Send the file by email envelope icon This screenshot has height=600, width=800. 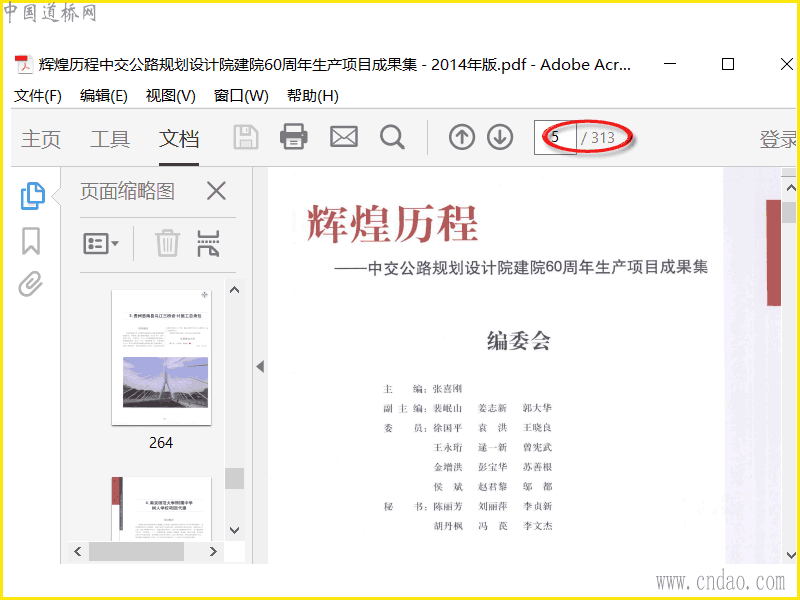[343, 137]
